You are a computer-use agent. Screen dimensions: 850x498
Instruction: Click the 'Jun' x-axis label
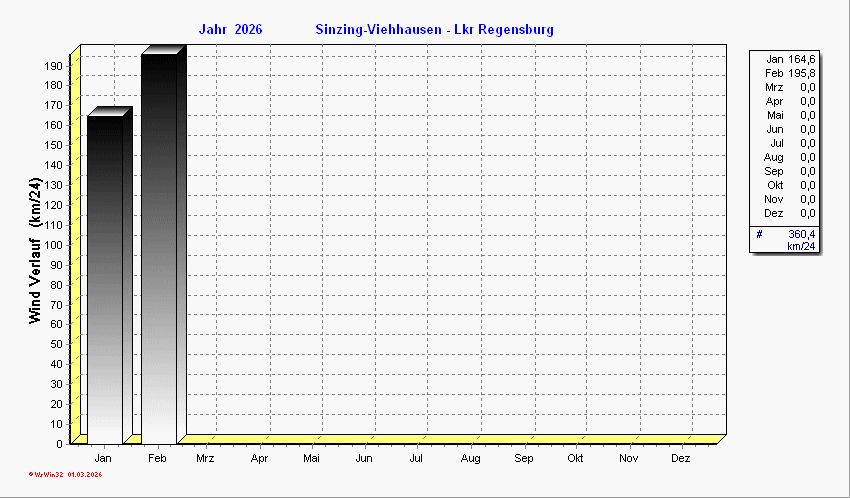coord(364,458)
